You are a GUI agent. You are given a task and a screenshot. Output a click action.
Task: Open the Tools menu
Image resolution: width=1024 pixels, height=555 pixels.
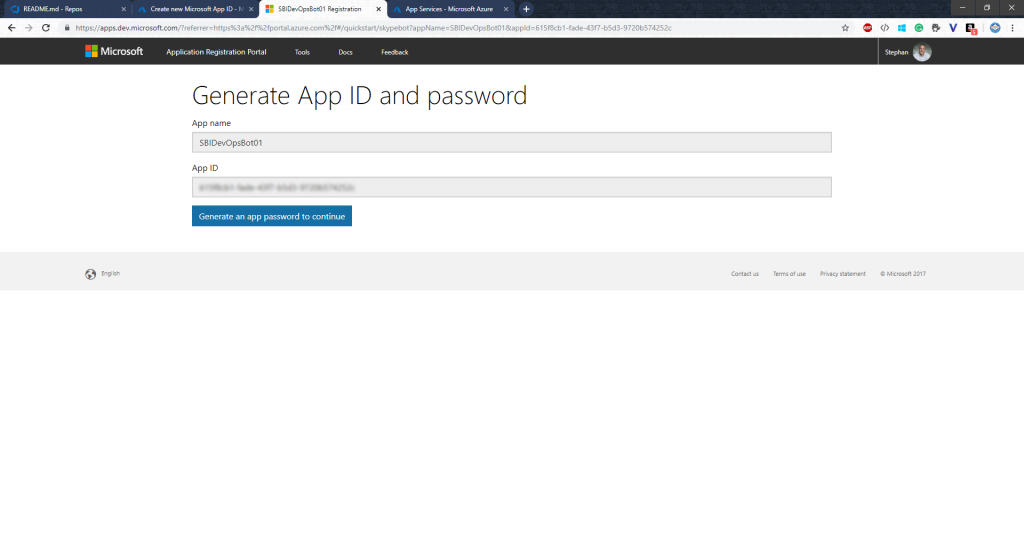coord(302,52)
